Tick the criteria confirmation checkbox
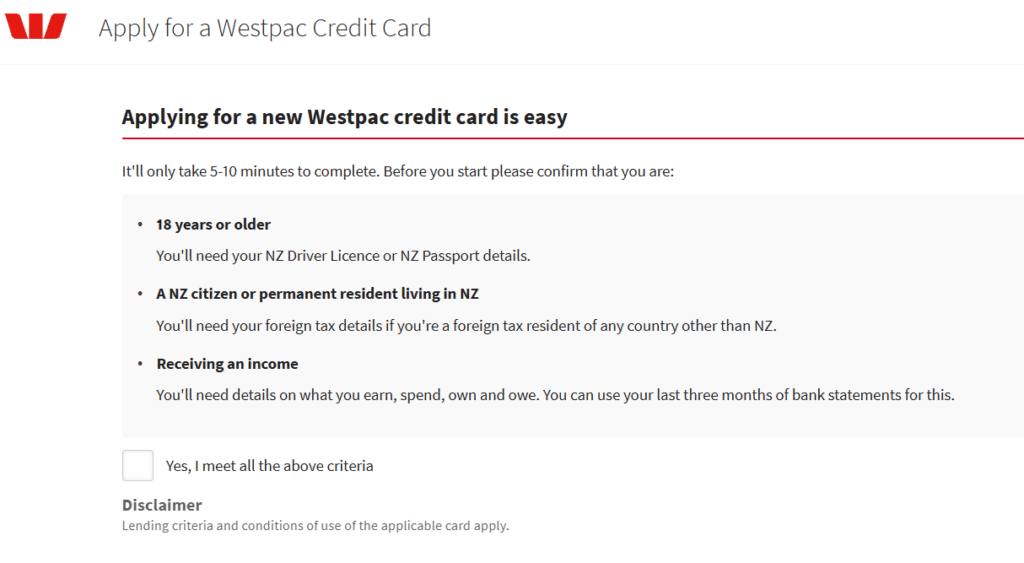This screenshot has width=1024, height=563. tap(138, 465)
